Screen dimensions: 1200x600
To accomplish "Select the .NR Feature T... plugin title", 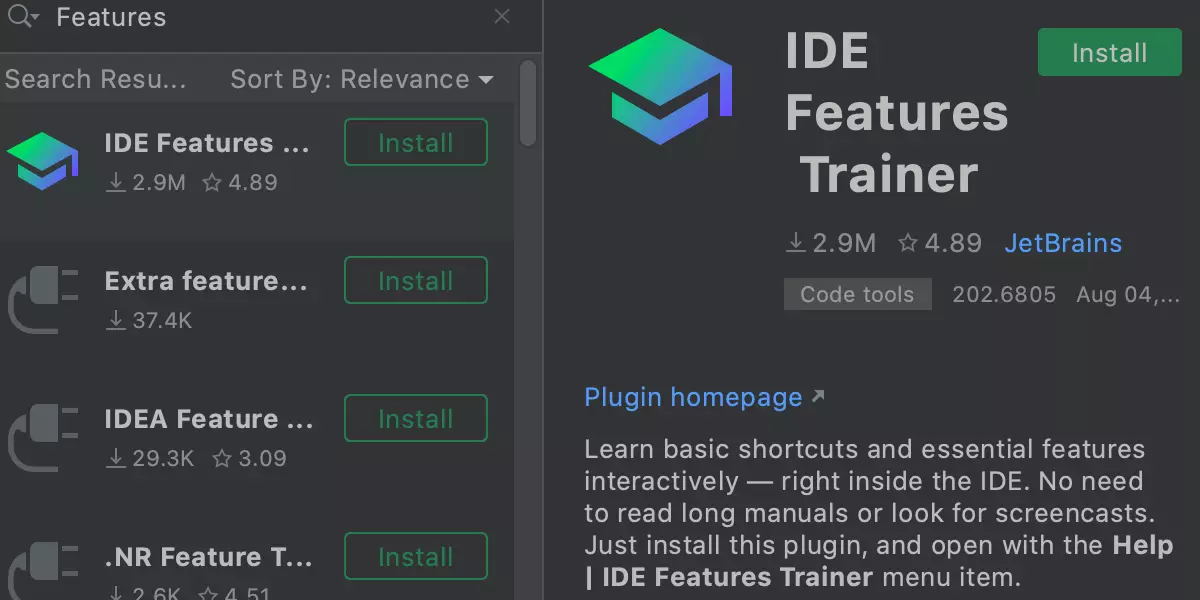I will (209, 557).
